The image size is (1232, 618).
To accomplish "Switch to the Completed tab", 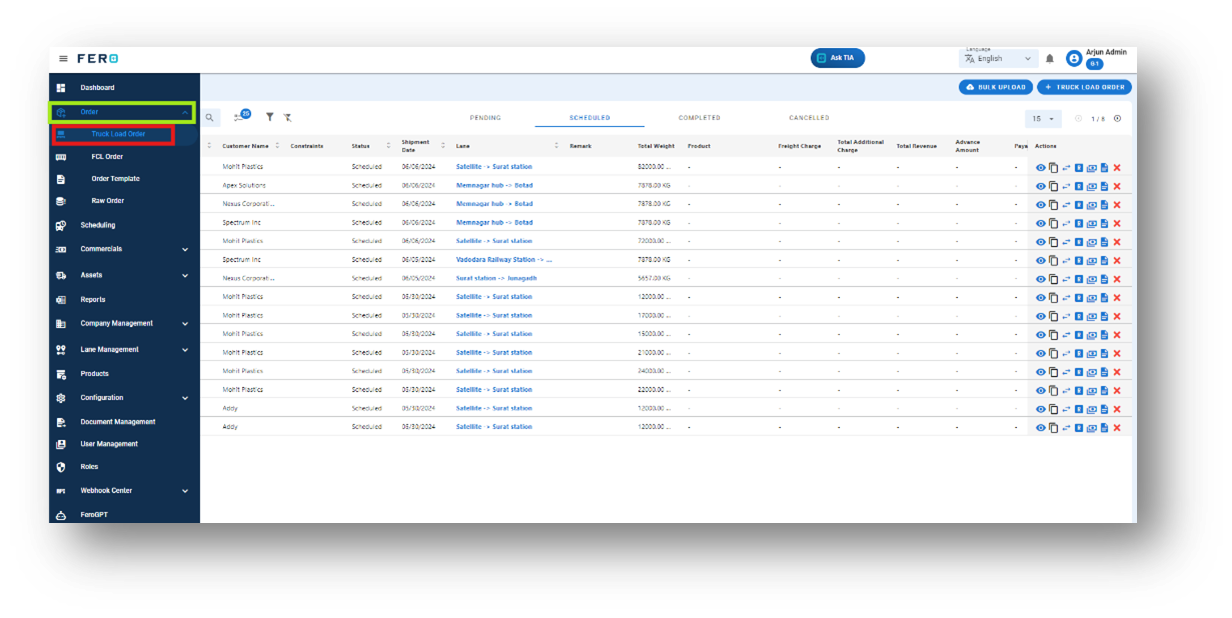I will tap(699, 118).
